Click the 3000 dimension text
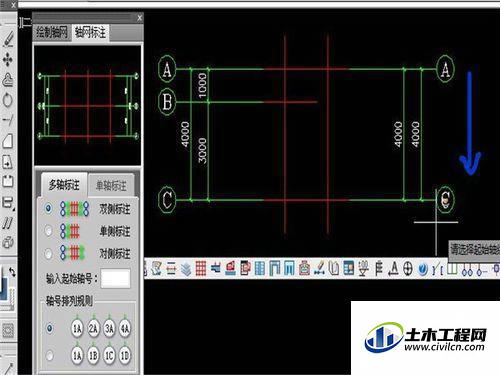 tap(202, 150)
